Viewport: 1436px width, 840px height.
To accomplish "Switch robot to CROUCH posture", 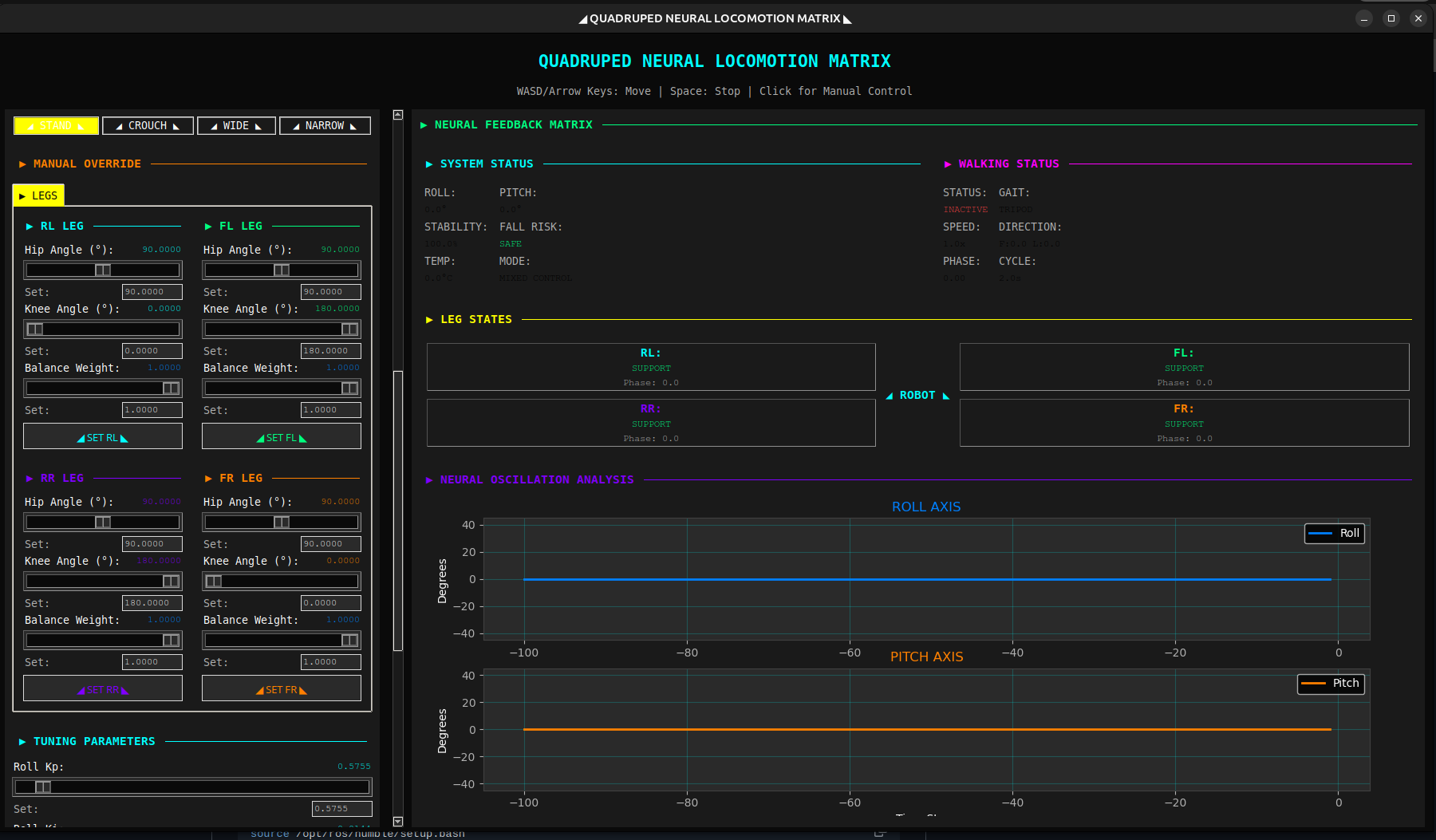I will click(x=148, y=126).
